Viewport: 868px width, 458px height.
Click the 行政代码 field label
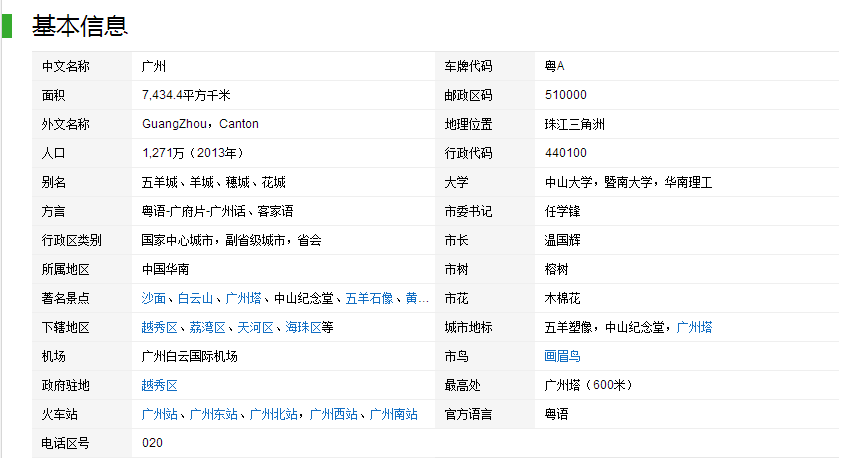[x=468, y=153]
